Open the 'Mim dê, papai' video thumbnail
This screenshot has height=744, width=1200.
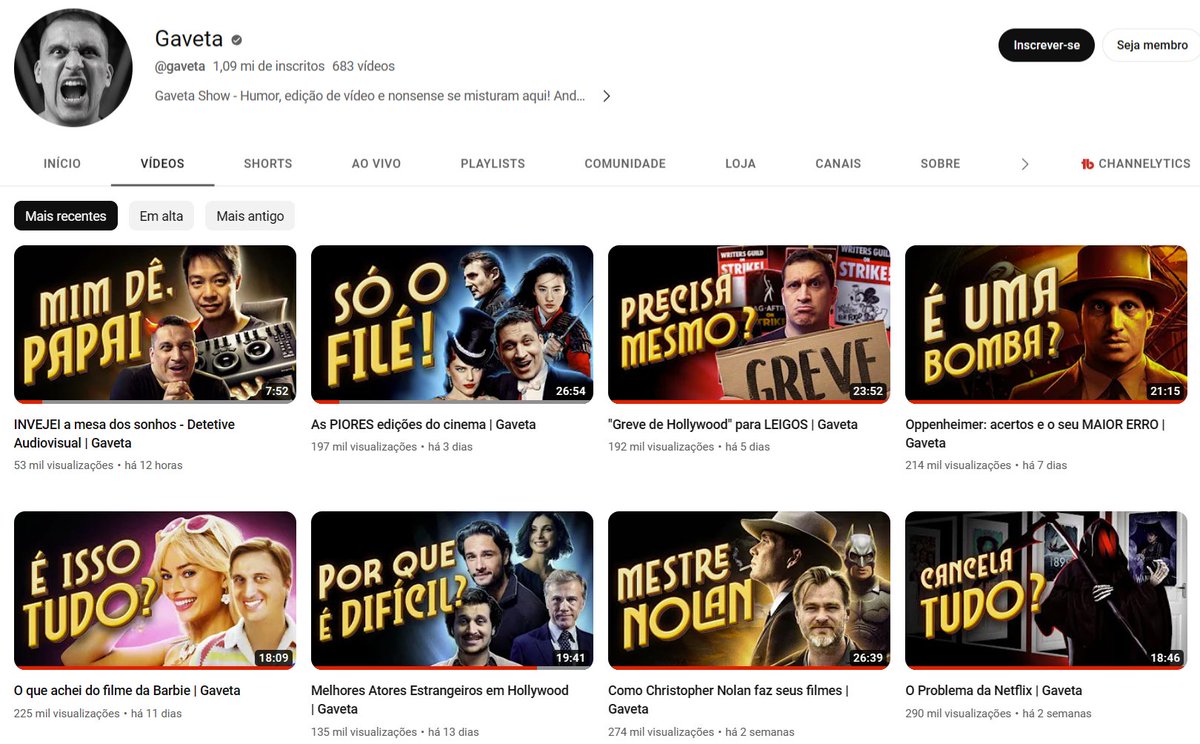point(155,324)
